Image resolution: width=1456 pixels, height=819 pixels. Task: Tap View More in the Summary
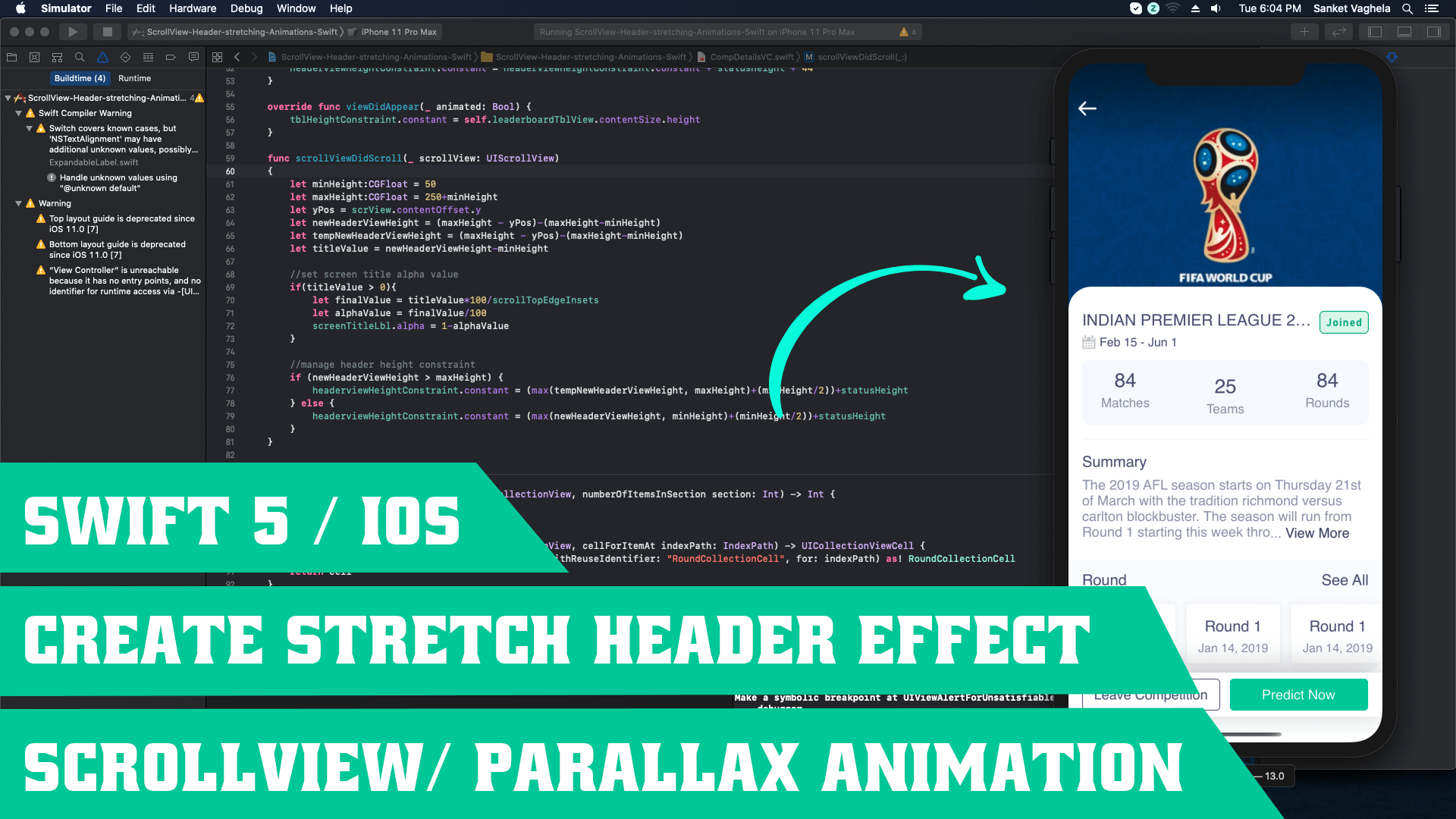pyautogui.click(x=1317, y=533)
